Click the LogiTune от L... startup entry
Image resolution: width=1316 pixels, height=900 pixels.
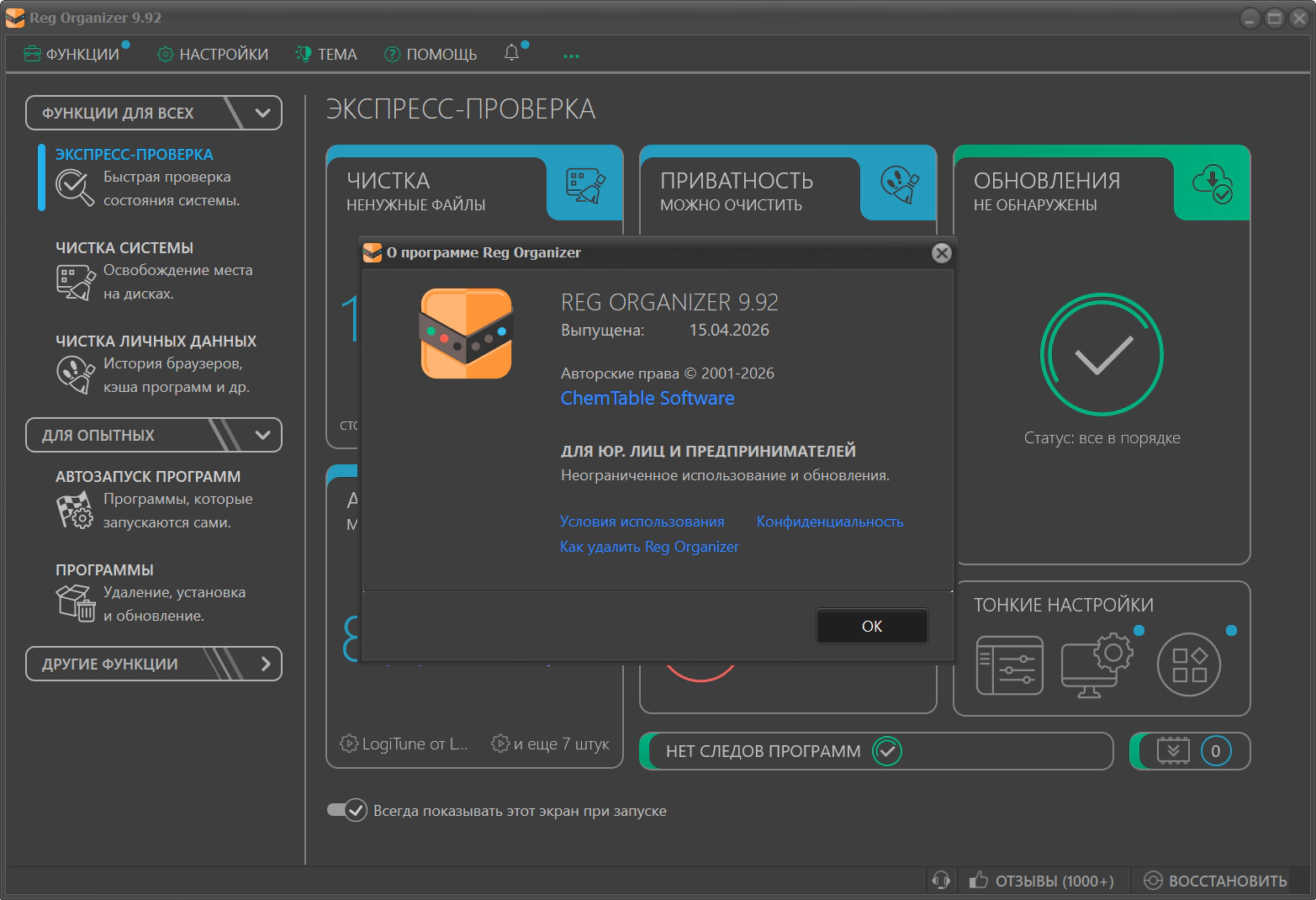[x=404, y=744]
